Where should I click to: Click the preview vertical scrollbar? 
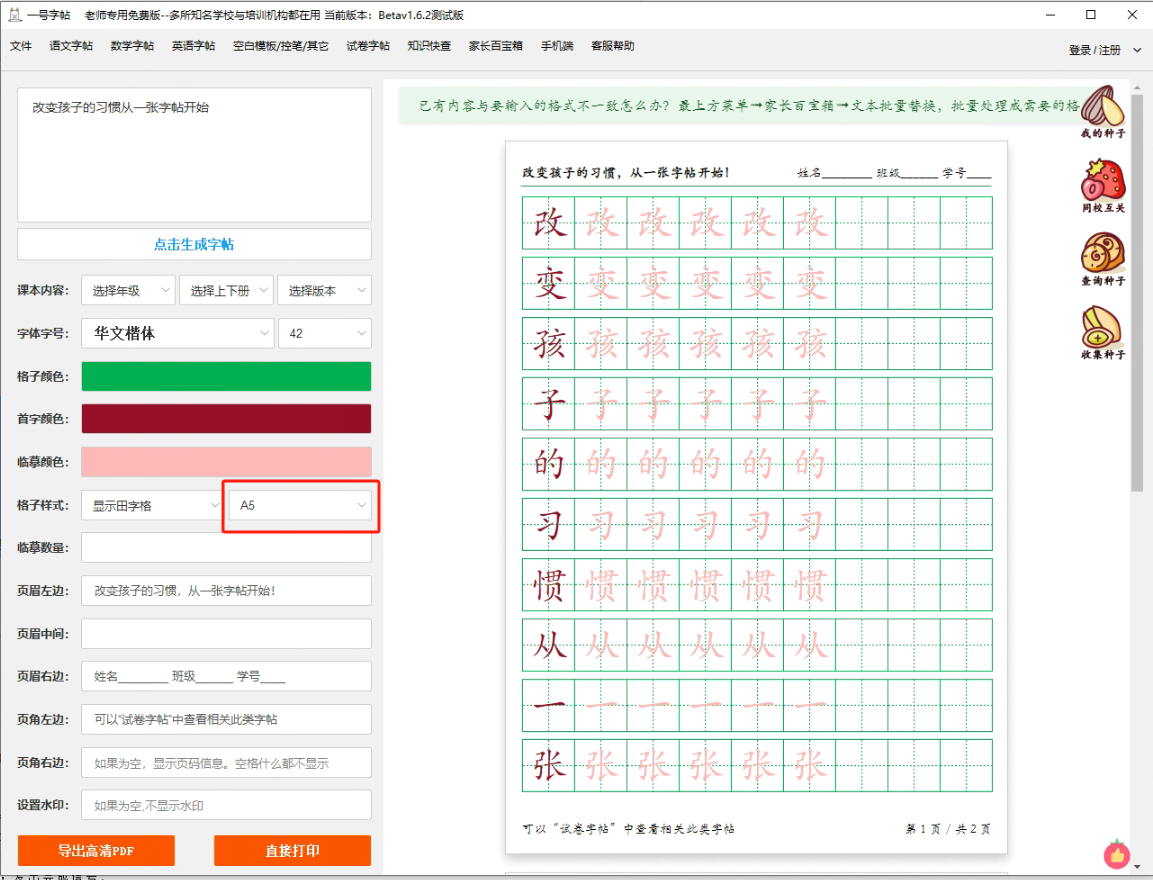pyautogui.click(x=1137, y=294)
